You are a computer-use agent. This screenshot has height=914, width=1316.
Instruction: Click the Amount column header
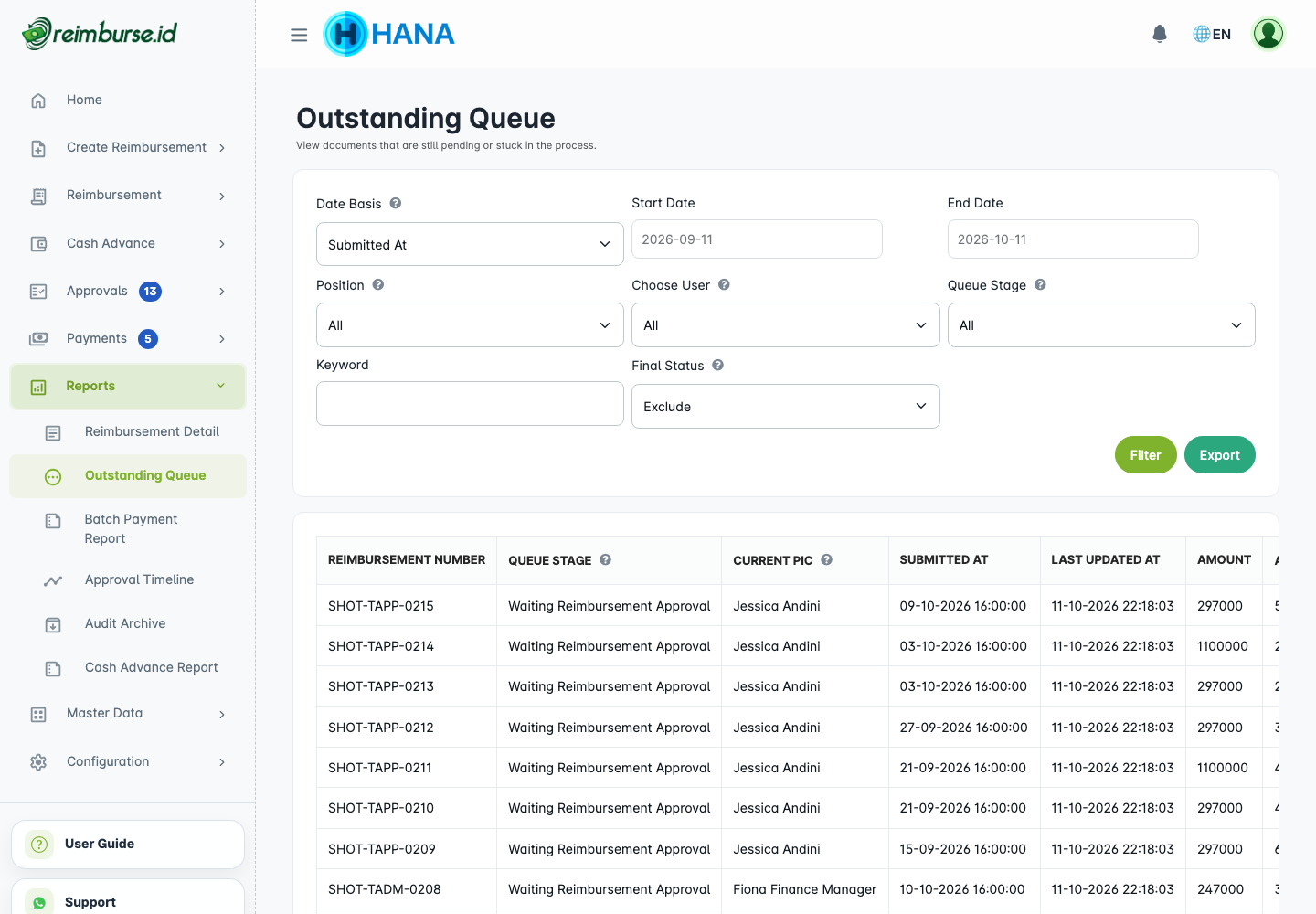tap(1225, 560)
